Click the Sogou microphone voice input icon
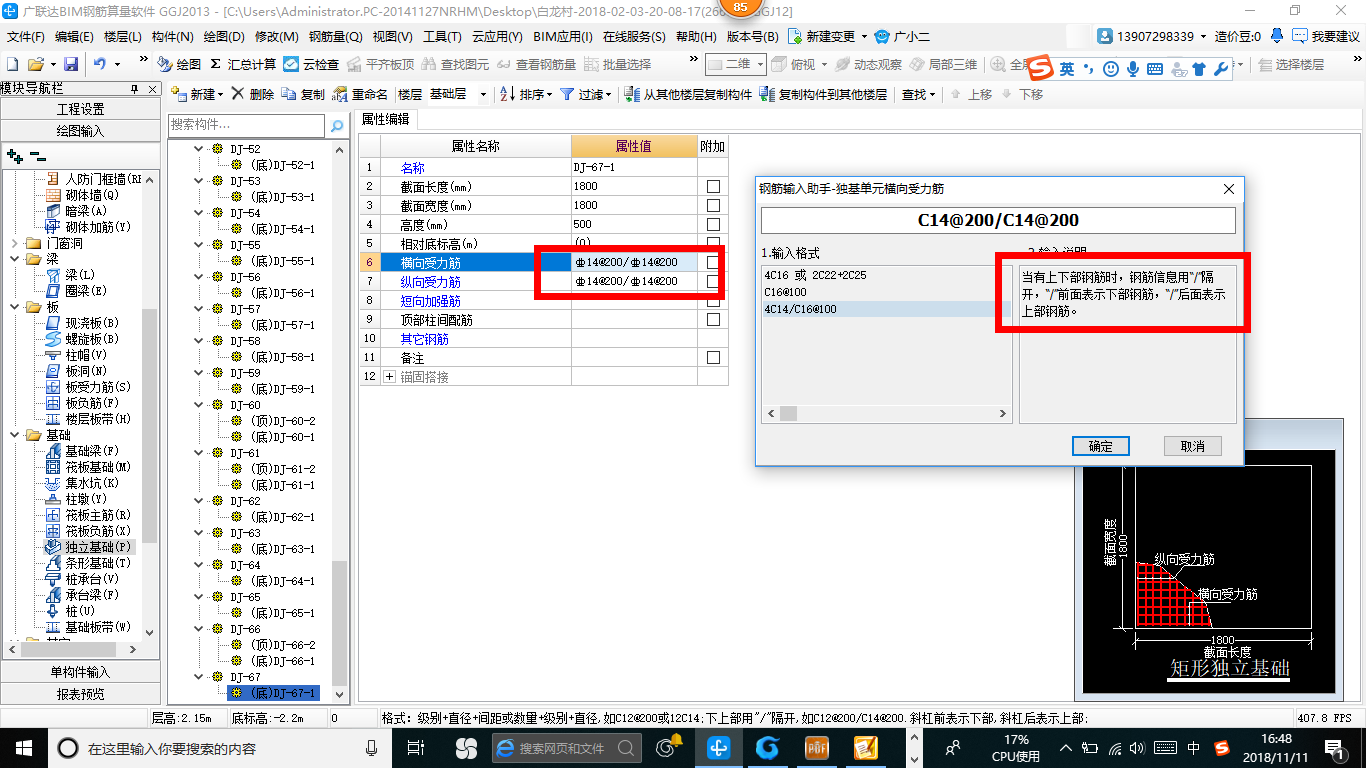1366x768 pixels. [1133, 69]
